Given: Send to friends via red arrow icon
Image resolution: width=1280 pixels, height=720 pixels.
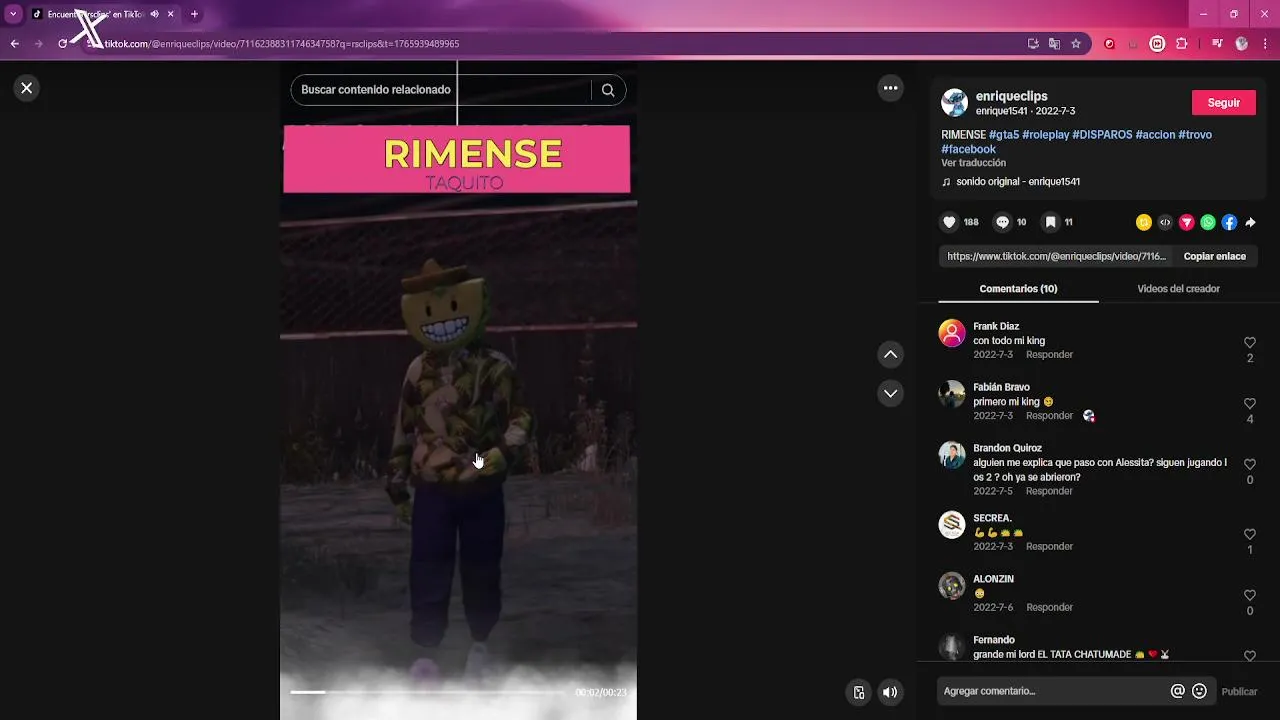Looking at the screenshot, I should [x=1187, y=222].
